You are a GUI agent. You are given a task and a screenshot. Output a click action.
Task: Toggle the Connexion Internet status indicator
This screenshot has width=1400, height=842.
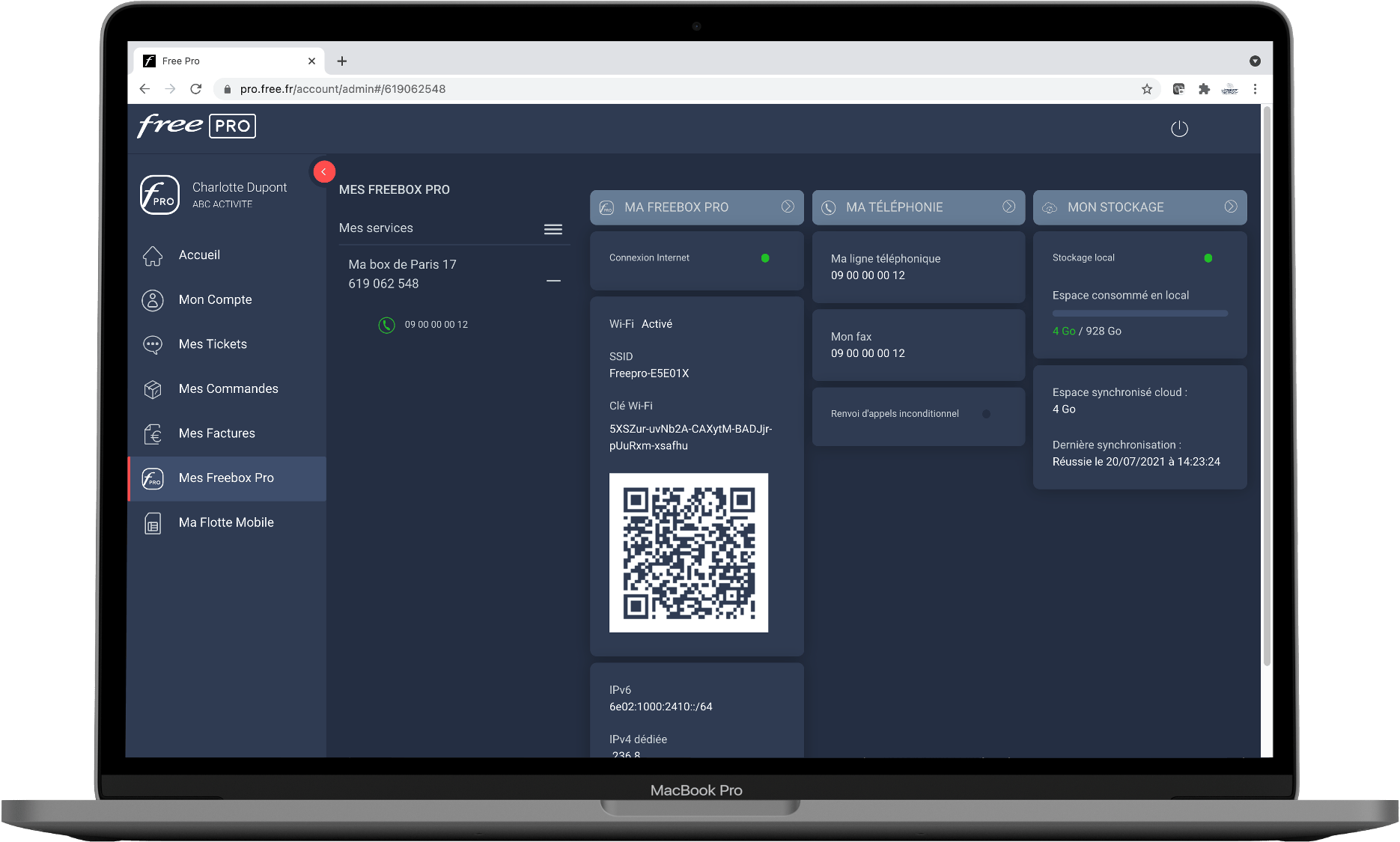[x=765, y=258]
